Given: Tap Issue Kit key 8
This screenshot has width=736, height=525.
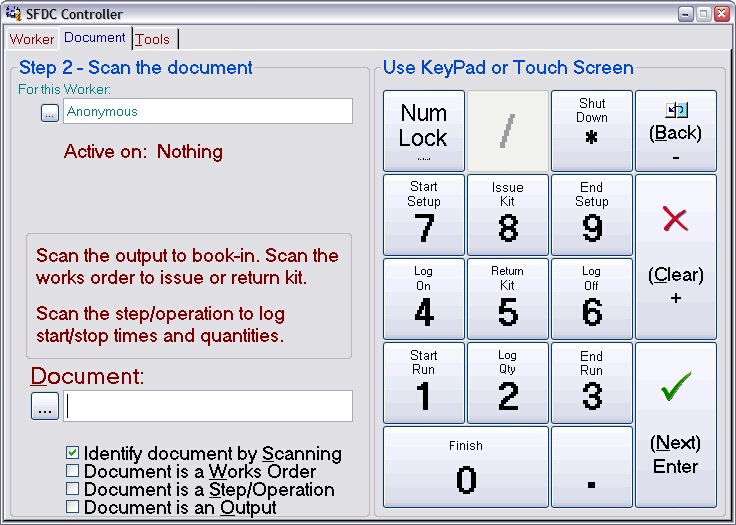Looking at the screenshot, I should tap(508, 215).
